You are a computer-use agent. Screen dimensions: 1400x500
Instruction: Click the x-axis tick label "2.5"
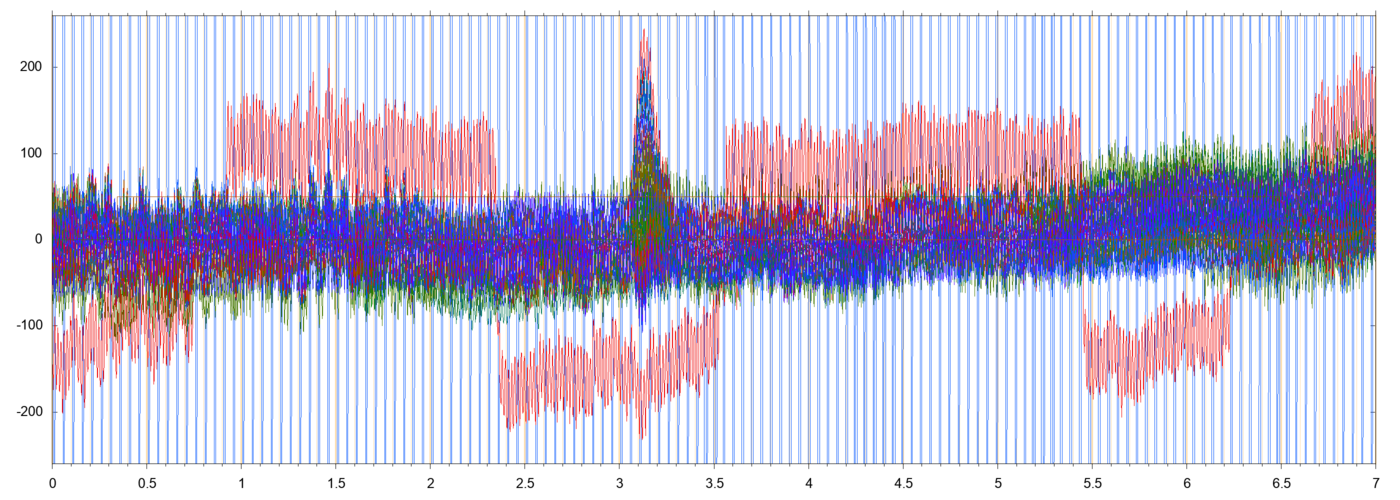pyautogui.click(x=525, y=482)
